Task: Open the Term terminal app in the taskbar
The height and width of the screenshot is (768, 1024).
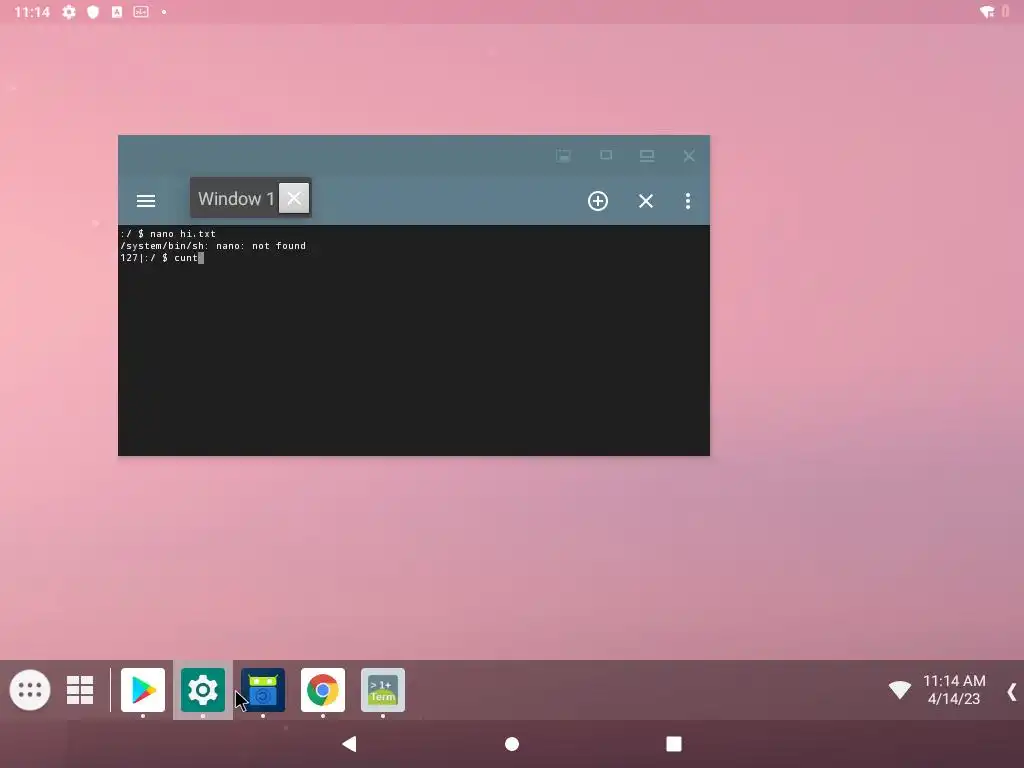Action: 383,690
